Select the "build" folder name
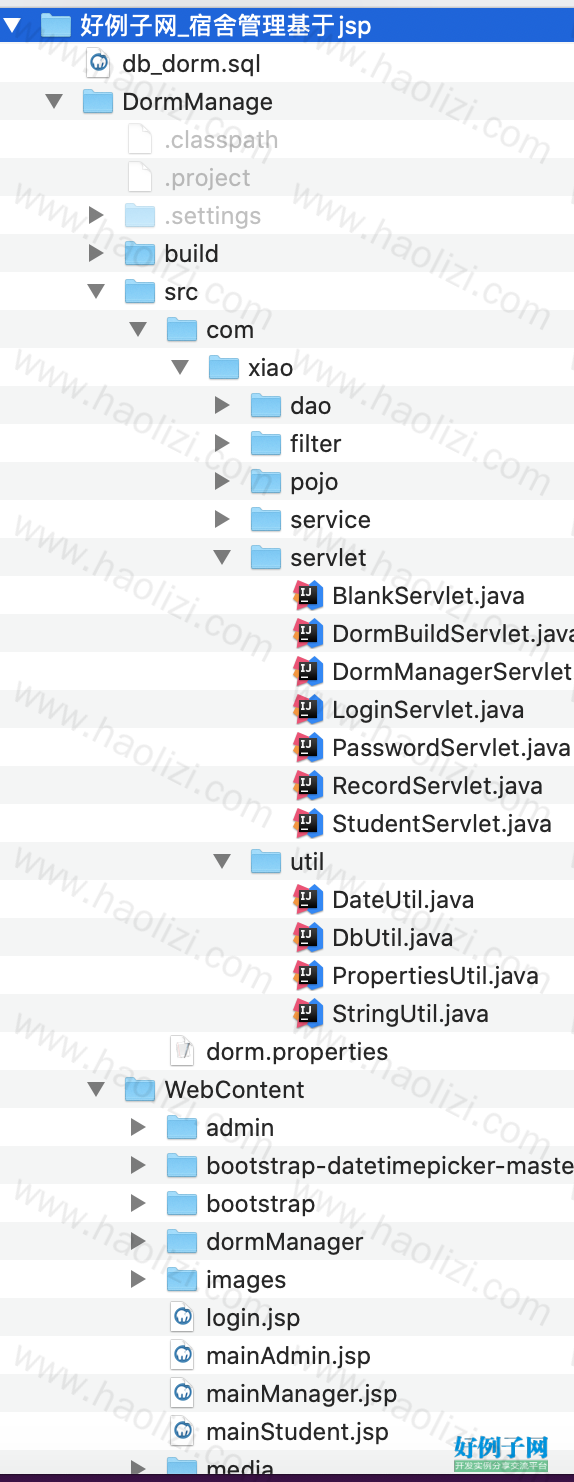The height and width of the screenshot is (1482, 574). click(191, 254)
